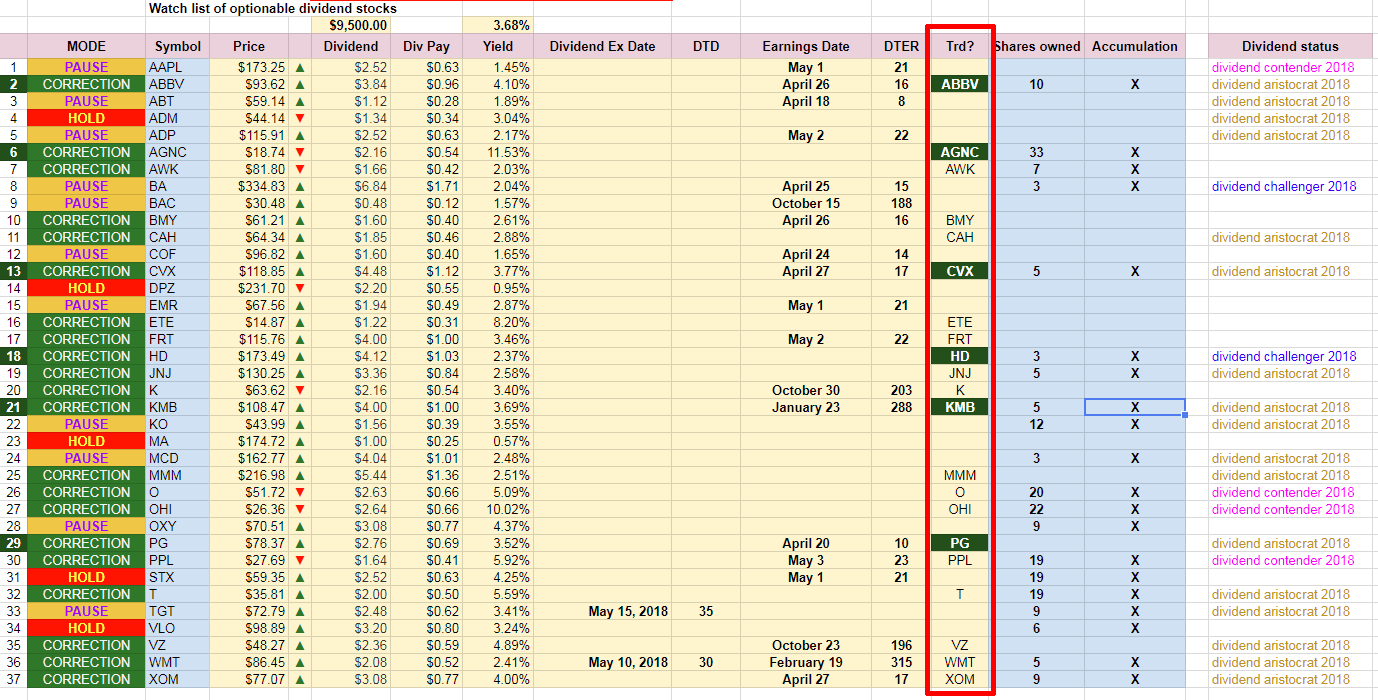The height and width of the screenshot is (700, 1378).
Task: Click the MODE column header
Action: coord(86,46)
